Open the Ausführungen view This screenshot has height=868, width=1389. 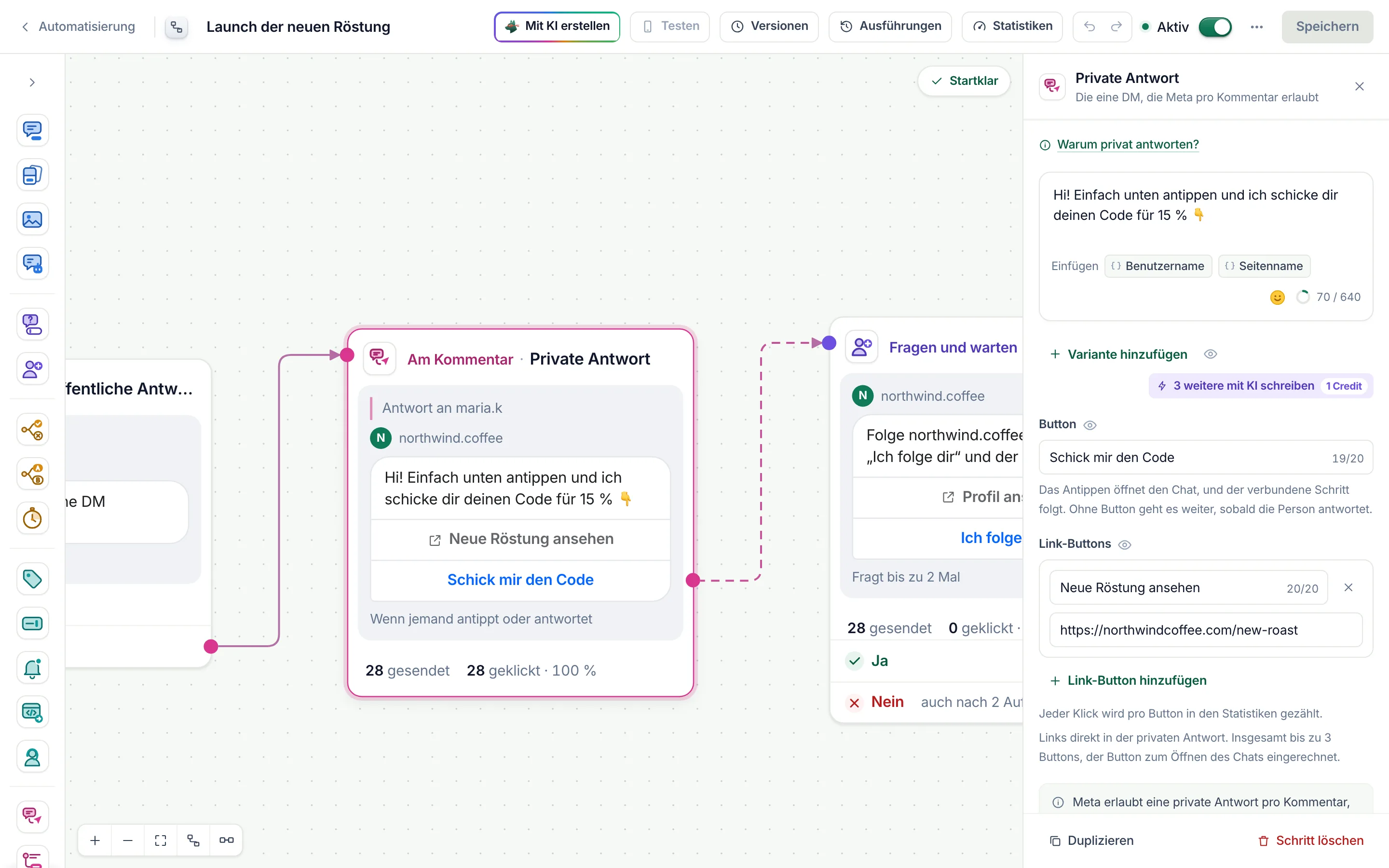(890, 27)
